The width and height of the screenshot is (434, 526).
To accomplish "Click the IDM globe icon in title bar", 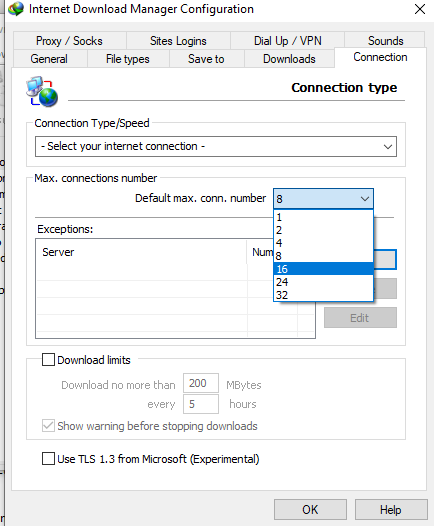I will click(x=16, y=9).
